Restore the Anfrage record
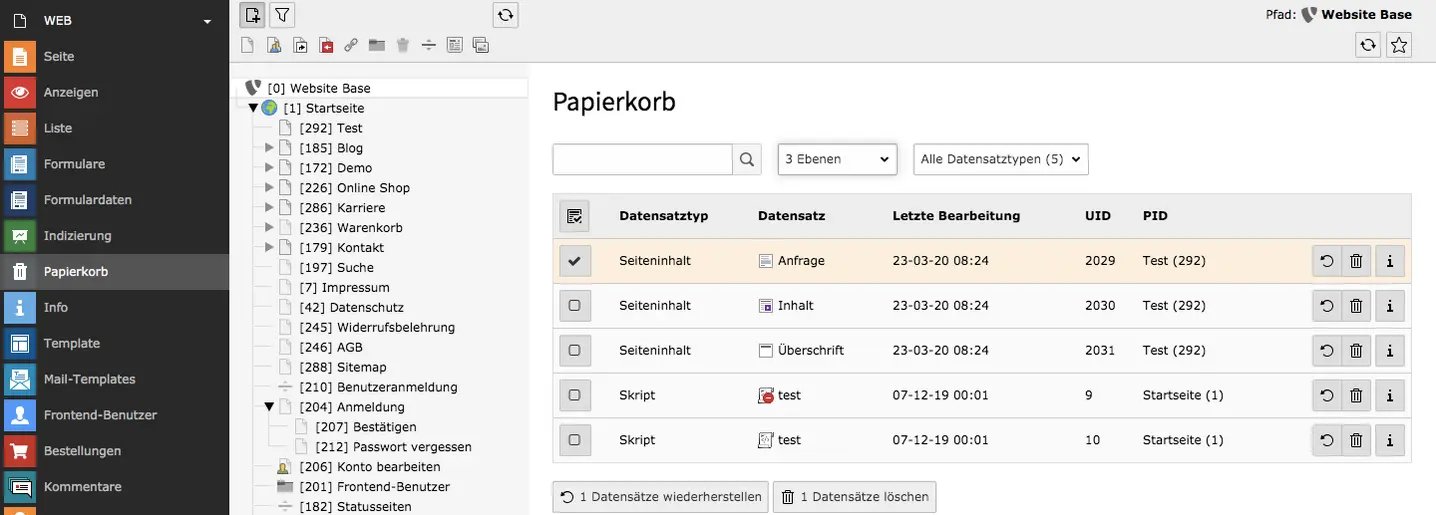The height and width of the screenshot is (515, 1436). coord(1326,261)
